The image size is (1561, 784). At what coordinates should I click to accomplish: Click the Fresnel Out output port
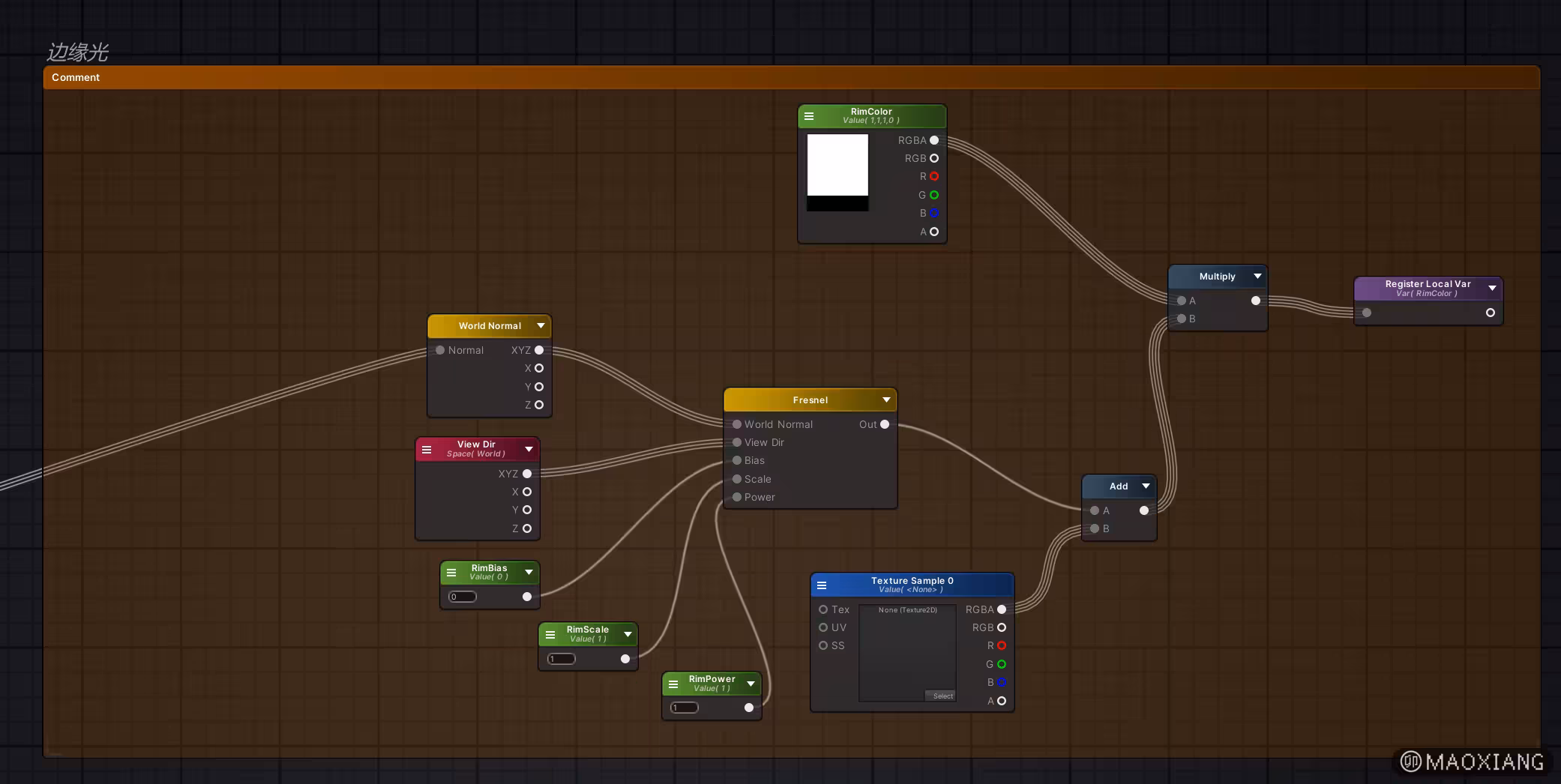click(885, 424)
